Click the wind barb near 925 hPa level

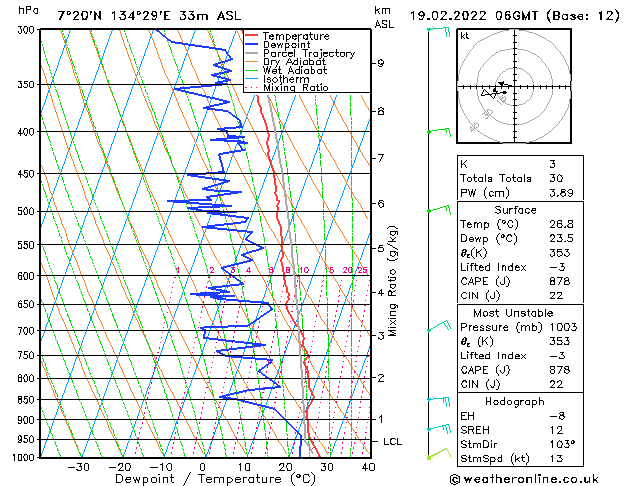(x=439, y=429)
